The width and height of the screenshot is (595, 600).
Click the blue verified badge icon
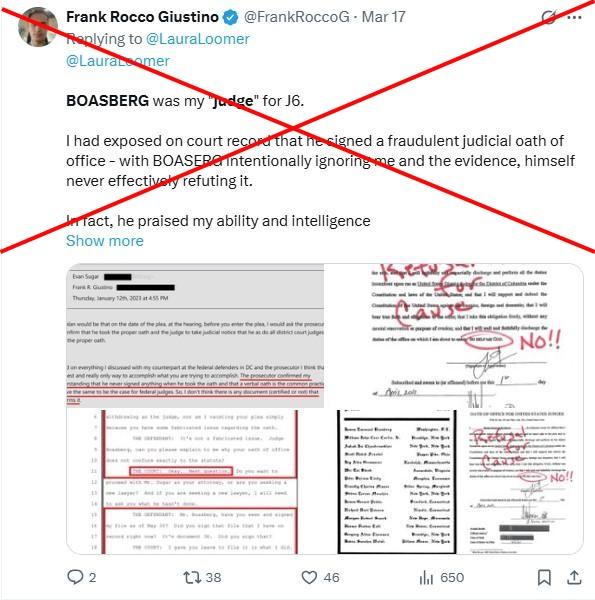coord(231,17)
